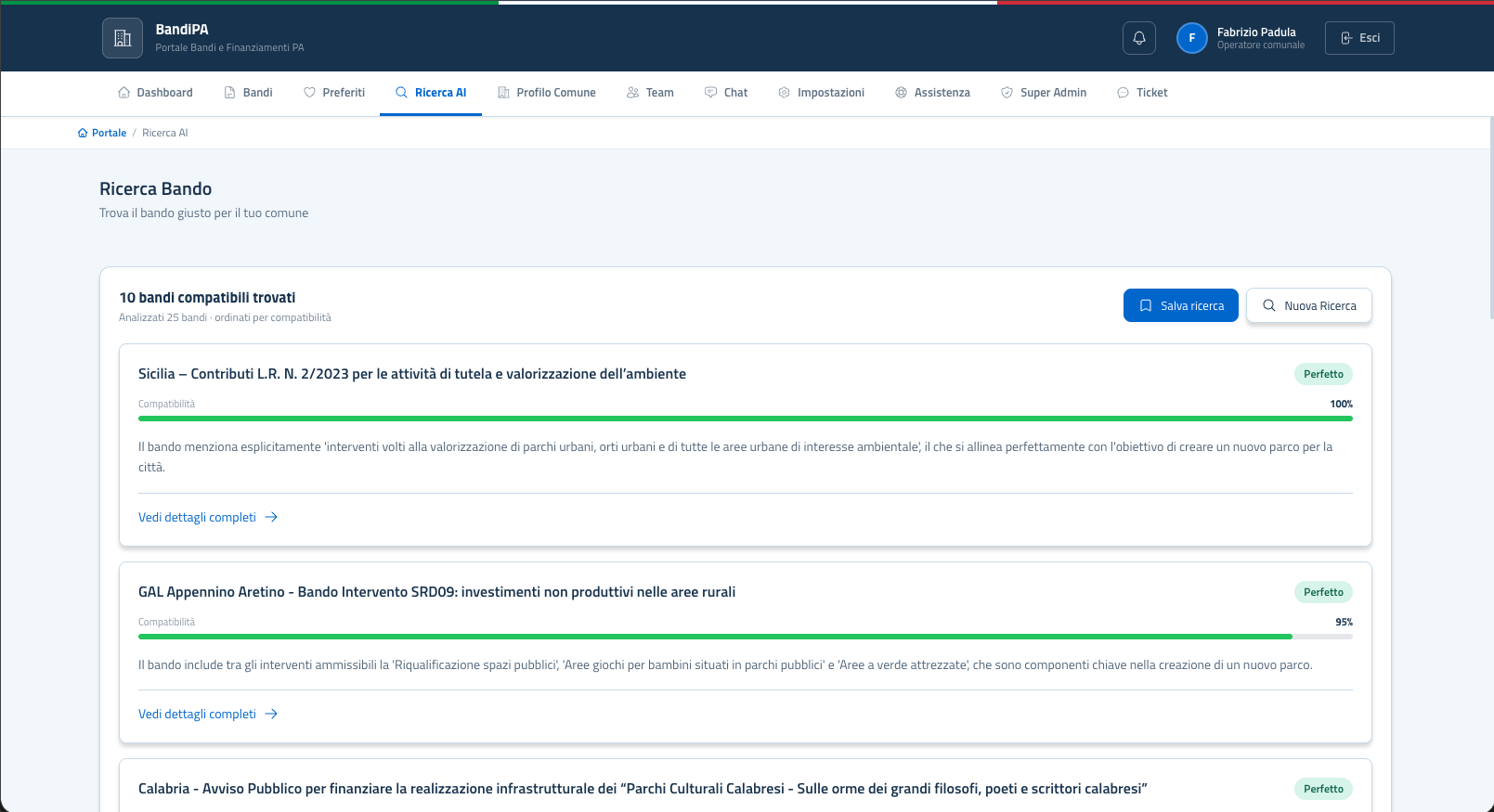
Task: Click the Salva ricerca button
Action: click(1181, 305)
